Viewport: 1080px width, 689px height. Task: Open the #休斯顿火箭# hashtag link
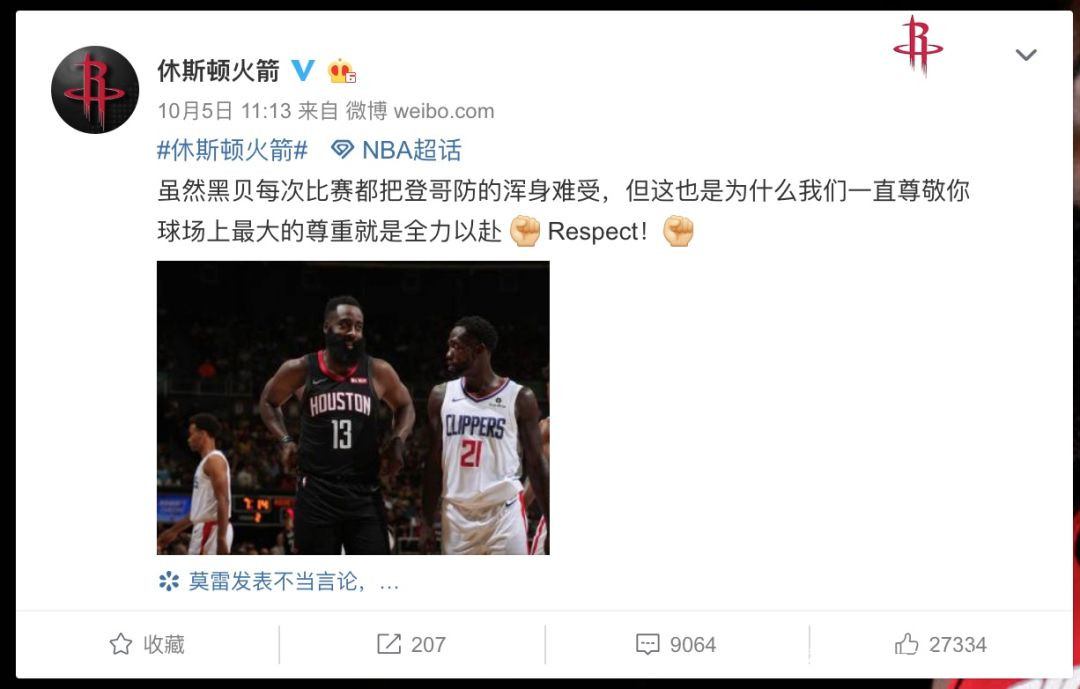[x=232, y=150]
